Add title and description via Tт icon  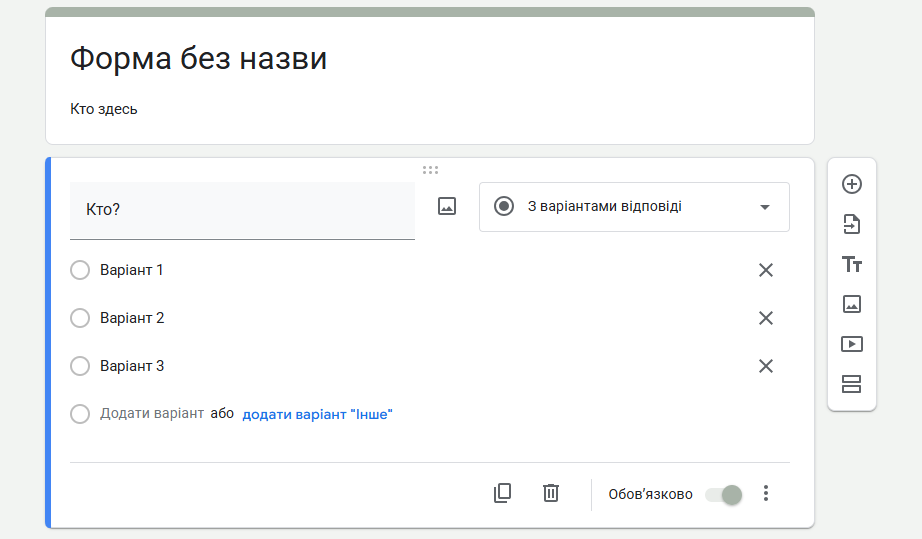[x=851, y=264]
